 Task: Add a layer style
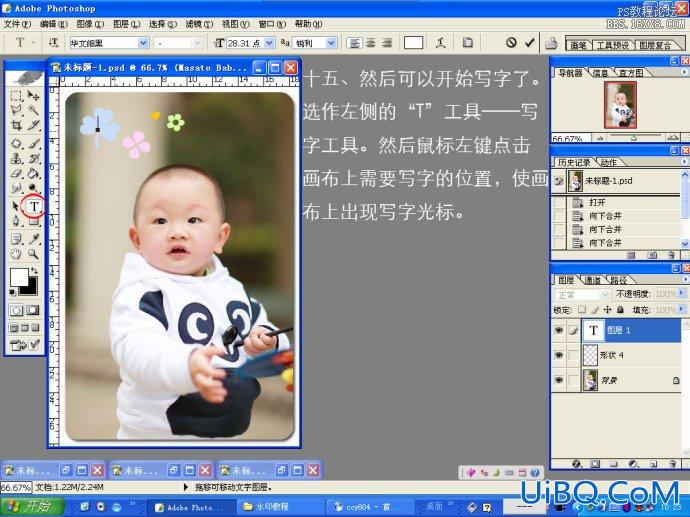576,464
